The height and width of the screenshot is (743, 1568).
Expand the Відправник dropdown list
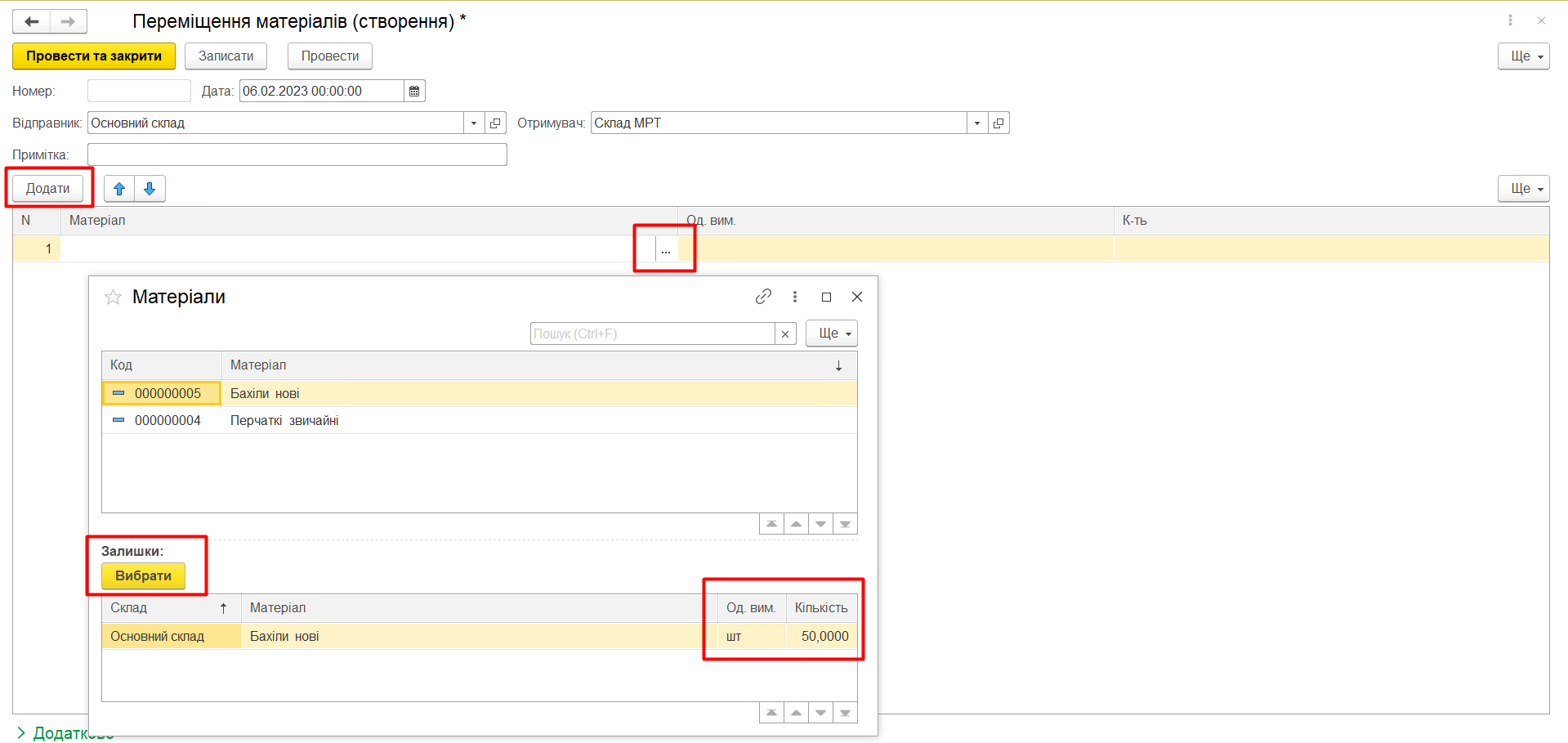474,123
